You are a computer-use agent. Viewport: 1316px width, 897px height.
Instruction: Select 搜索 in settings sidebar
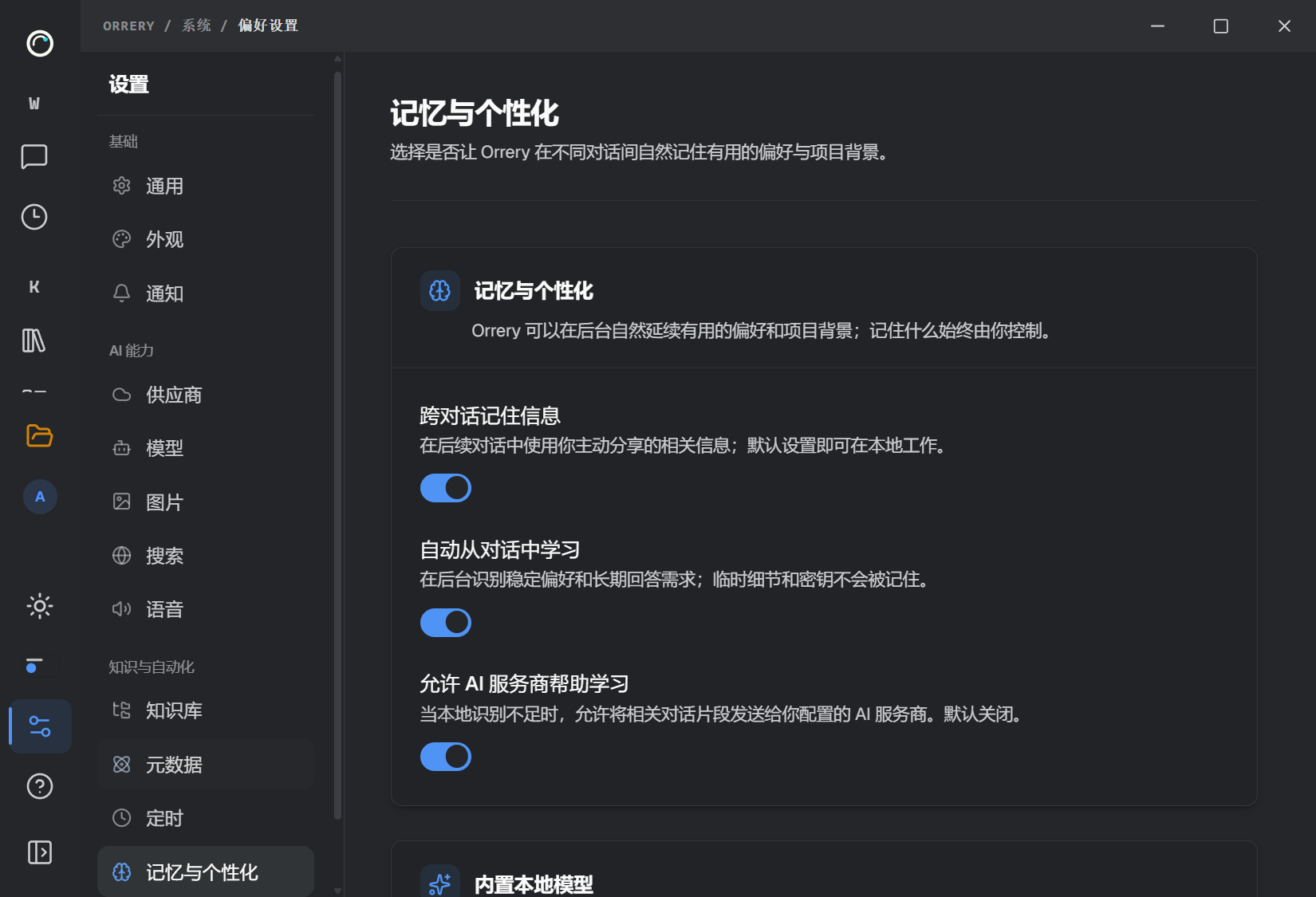click(x=206, y=556)
